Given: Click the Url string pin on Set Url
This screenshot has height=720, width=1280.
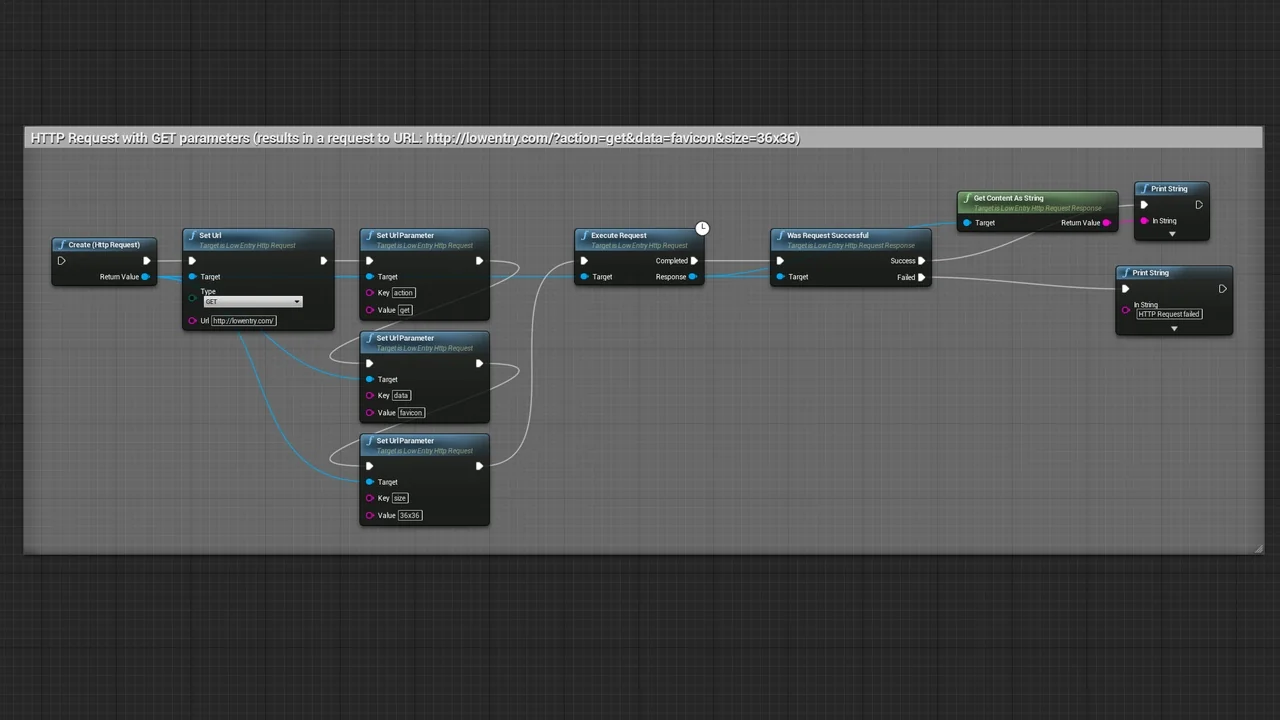Looking at the screenshot, I should click(x=192, y=321).
